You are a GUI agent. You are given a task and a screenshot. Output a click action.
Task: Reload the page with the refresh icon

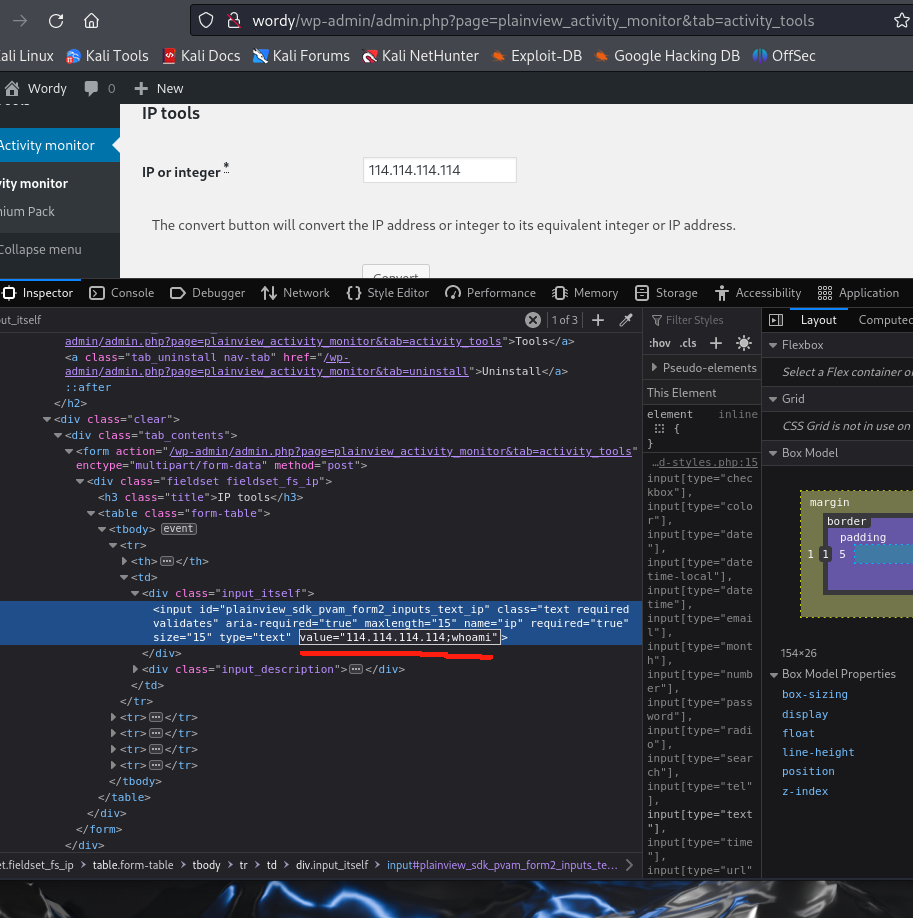pyautogui.click(x=56, y=21)
